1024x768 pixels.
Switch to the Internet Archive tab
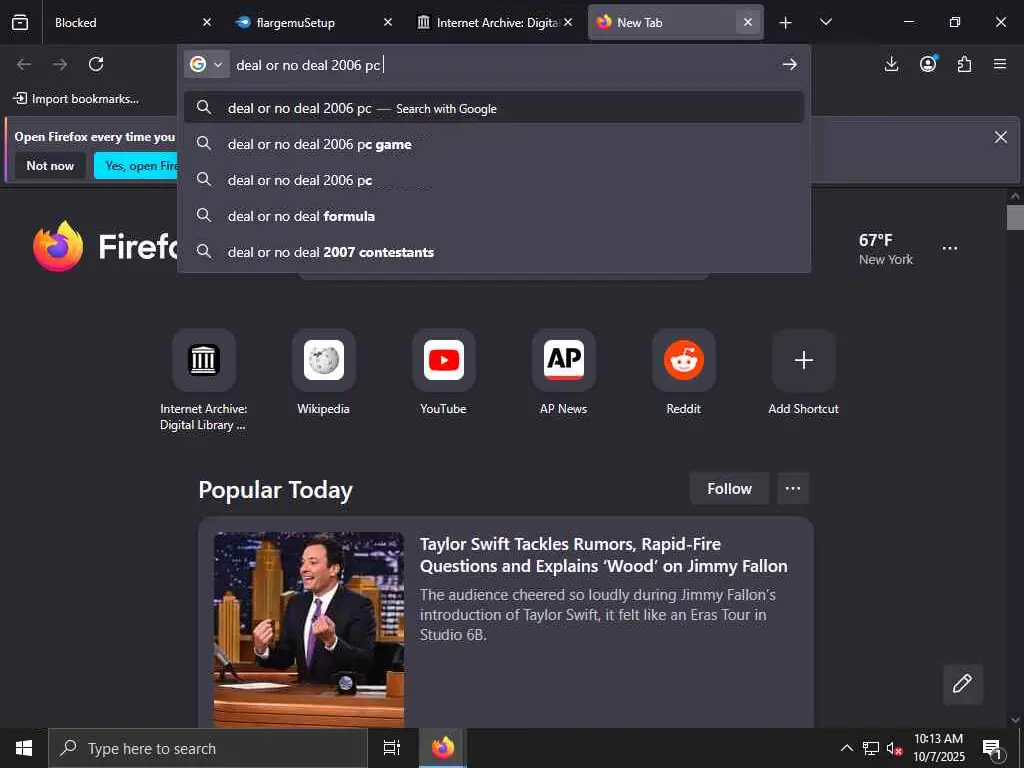coord(496,22)
